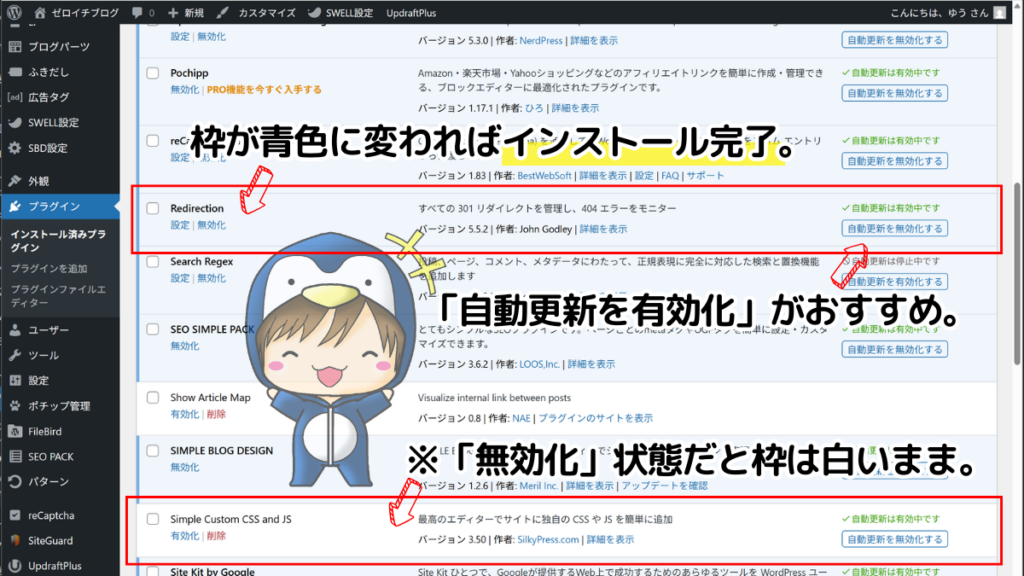The width and height of the screenshot is (1024, 576).
Task: Click the プラグイン plug icon
Action: tap(15, 206)
